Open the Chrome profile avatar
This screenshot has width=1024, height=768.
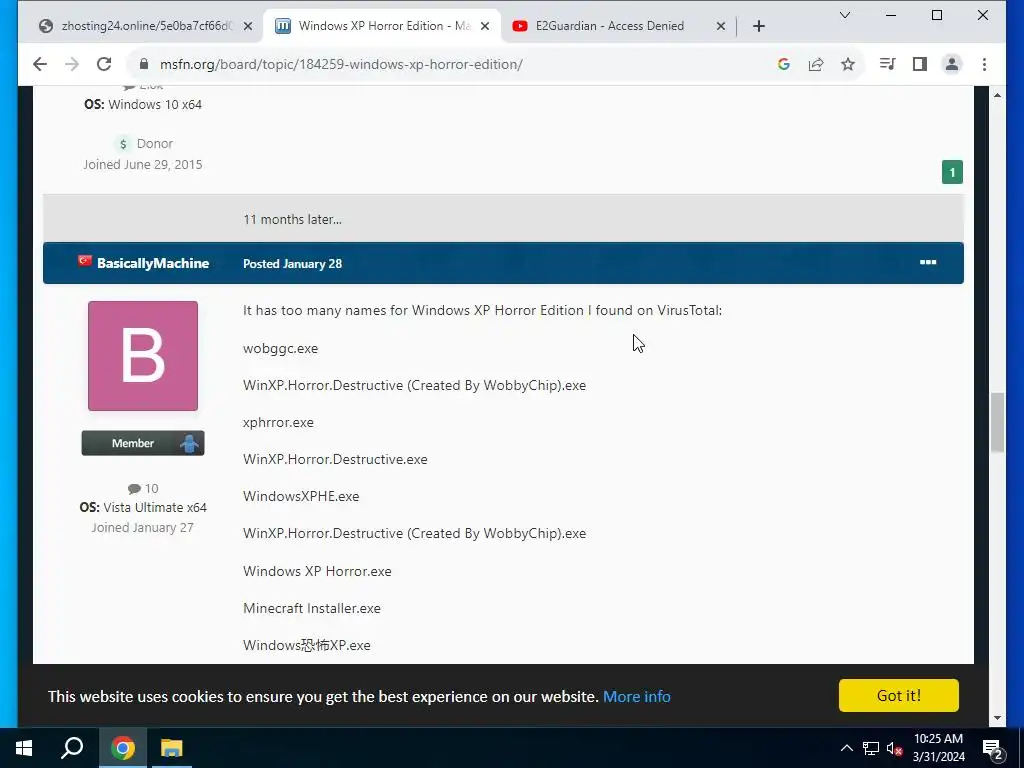952,64
